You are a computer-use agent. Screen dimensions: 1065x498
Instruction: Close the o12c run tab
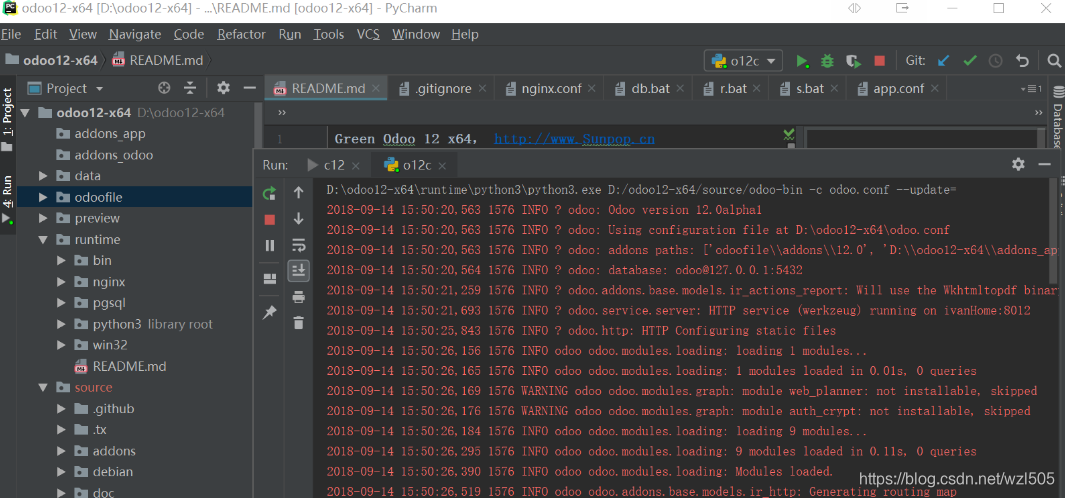click(x=442, y=165)
